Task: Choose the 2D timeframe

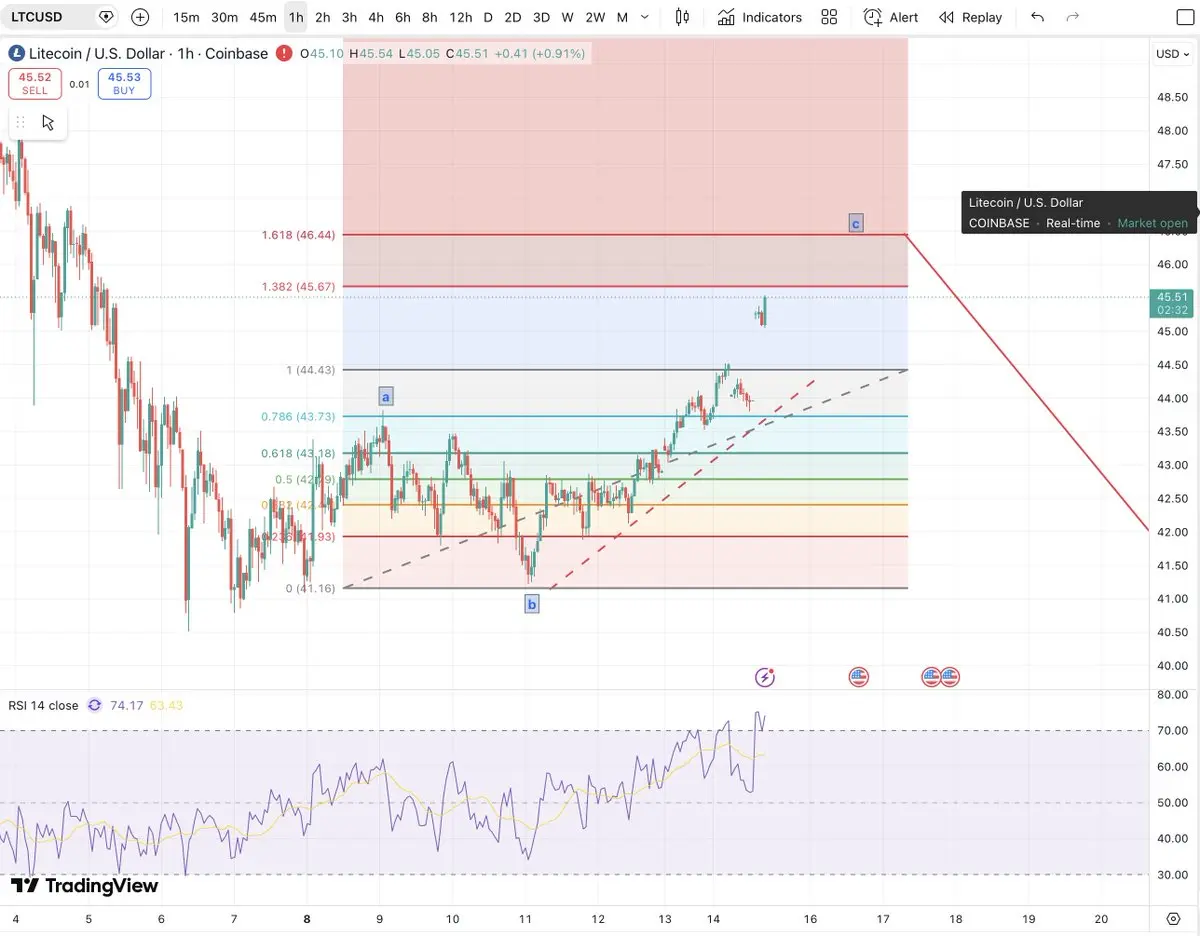Action: [512, 17]
